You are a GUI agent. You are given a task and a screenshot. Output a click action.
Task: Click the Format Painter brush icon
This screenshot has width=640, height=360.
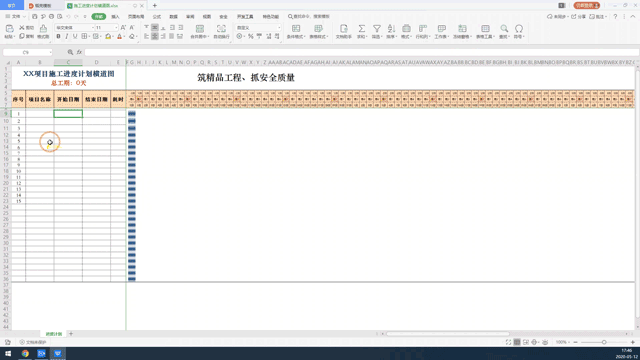coord(43,29)
